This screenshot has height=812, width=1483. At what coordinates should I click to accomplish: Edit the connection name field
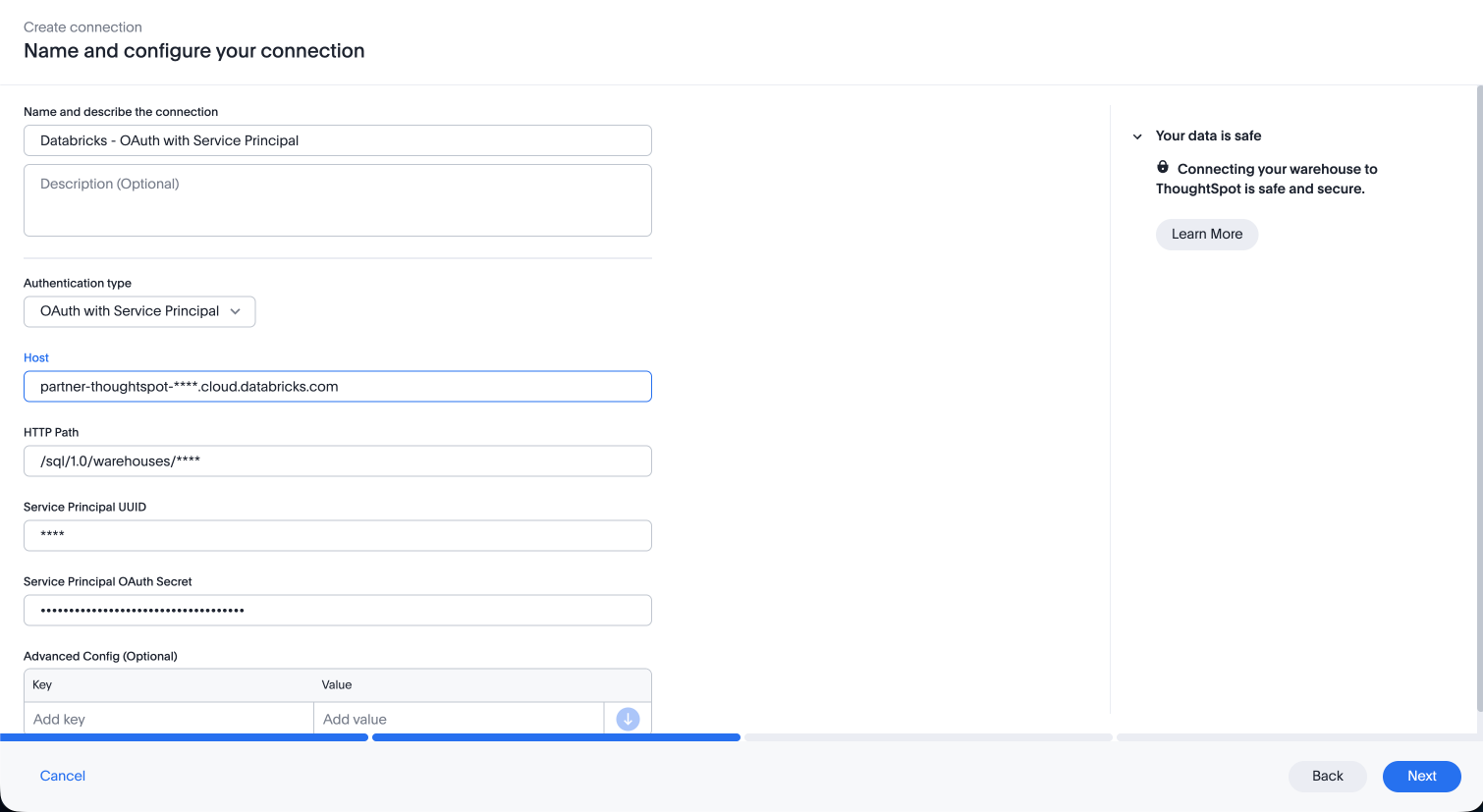pos(338,140)
